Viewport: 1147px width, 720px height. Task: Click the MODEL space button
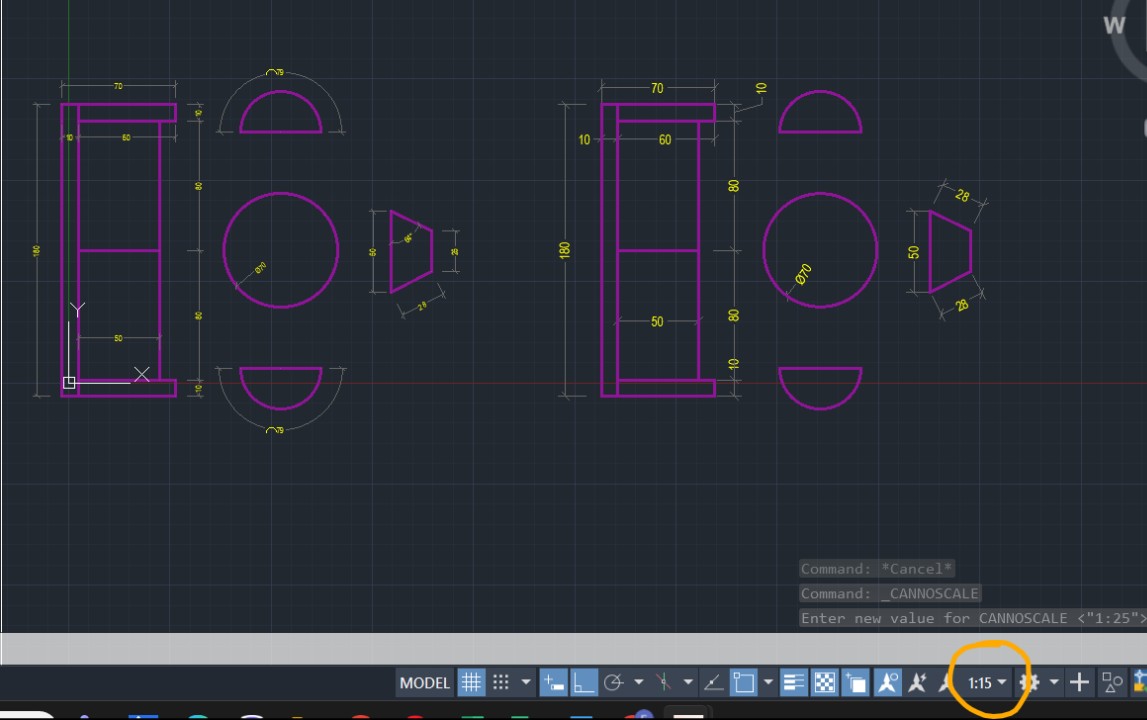tap(425, 683)
